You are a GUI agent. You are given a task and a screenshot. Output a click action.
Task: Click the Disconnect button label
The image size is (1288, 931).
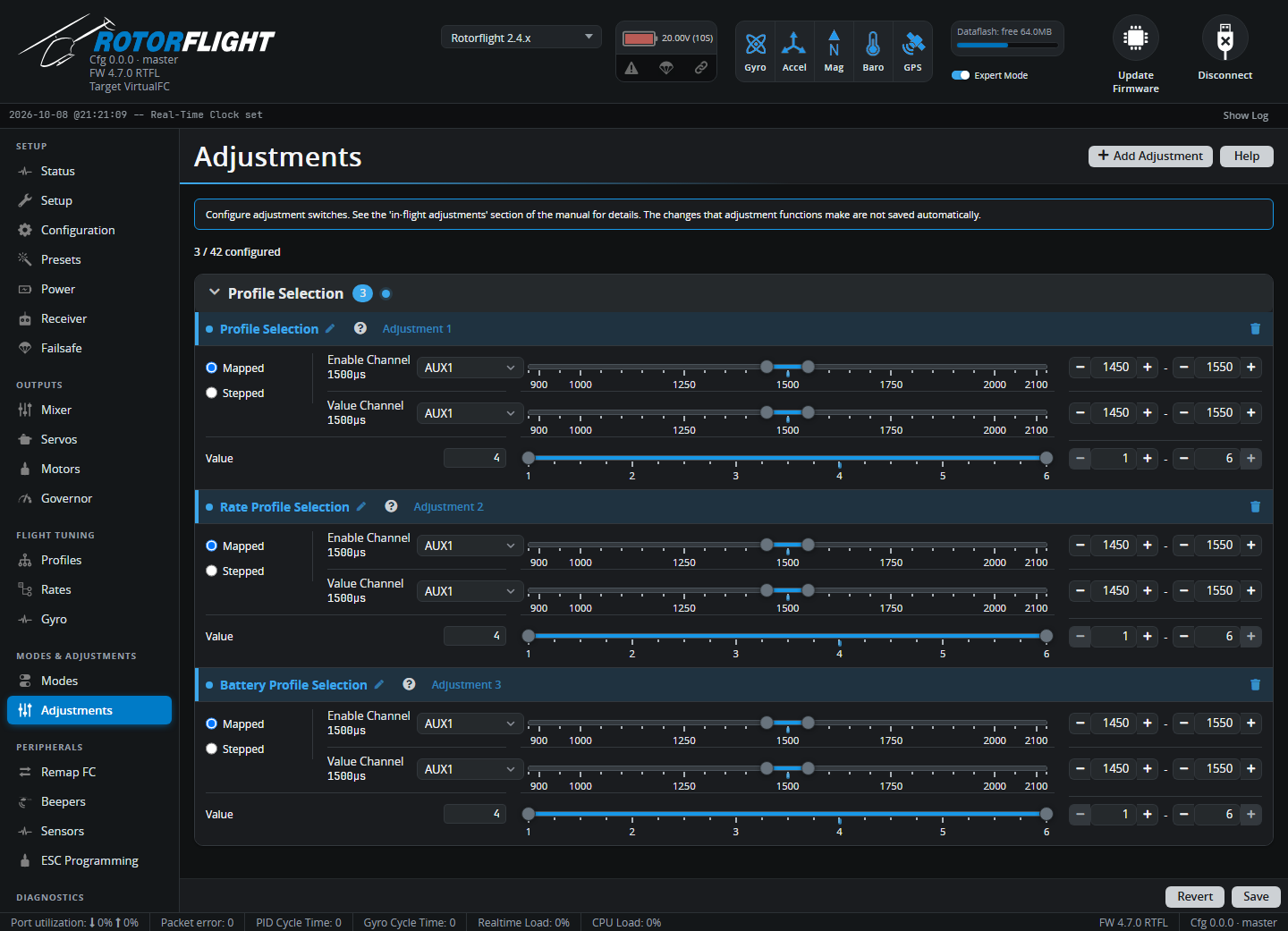click(1225, 75)
